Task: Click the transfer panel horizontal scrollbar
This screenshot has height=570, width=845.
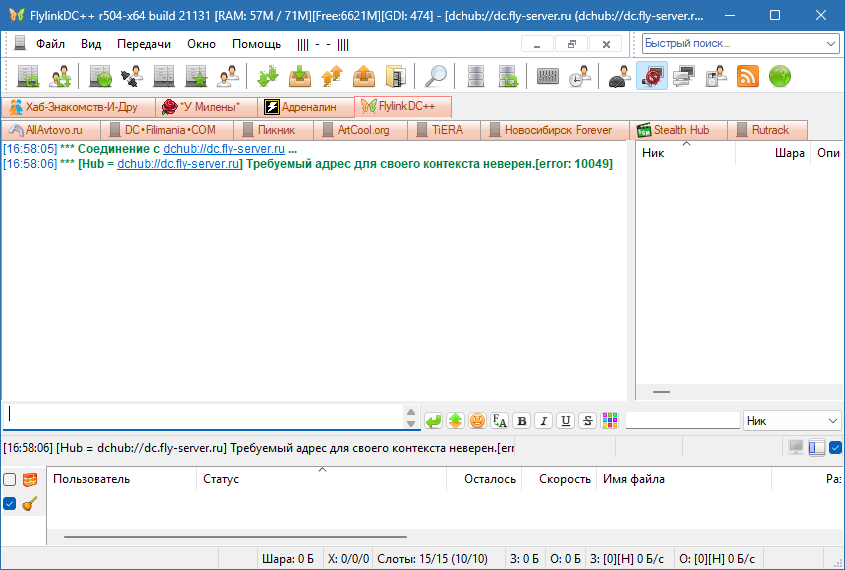Action: coord(236,537)
